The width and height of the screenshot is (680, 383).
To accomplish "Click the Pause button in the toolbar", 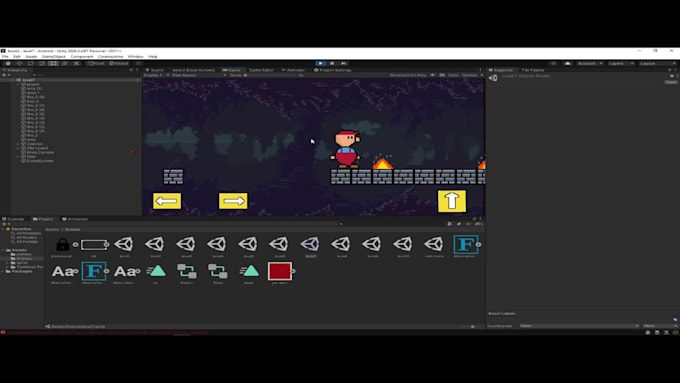I will click(x=332, y=63).
